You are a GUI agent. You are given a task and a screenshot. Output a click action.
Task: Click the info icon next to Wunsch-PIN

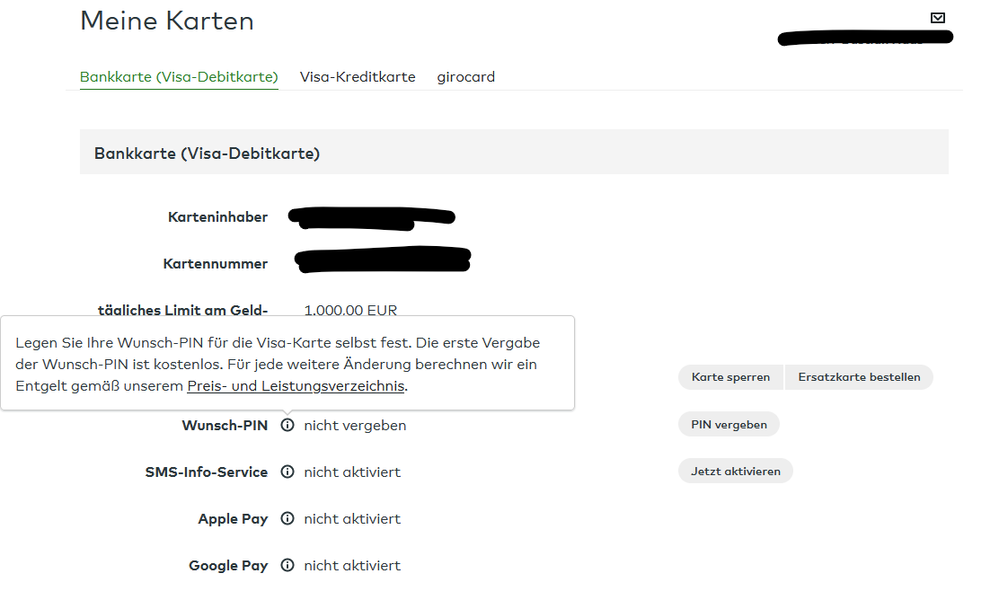[287, 425]
